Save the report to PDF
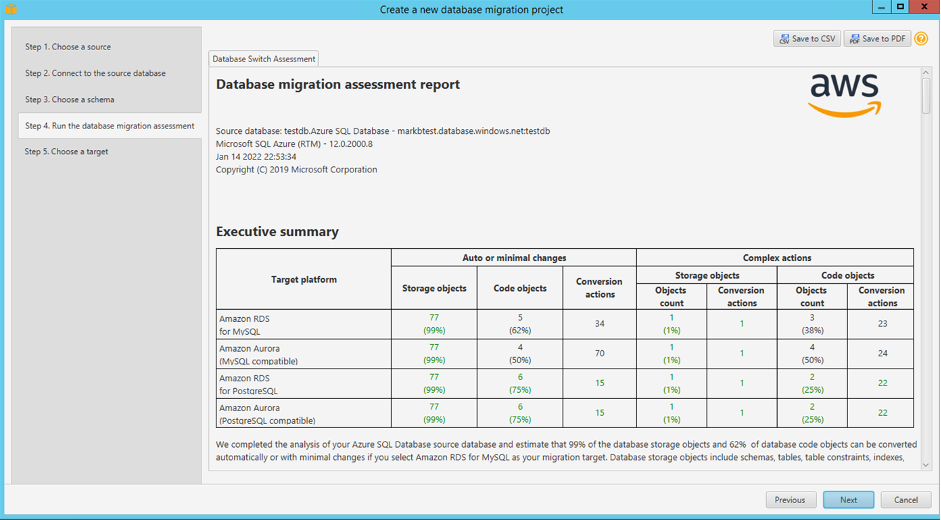941x520 pixels. point(877,38)
